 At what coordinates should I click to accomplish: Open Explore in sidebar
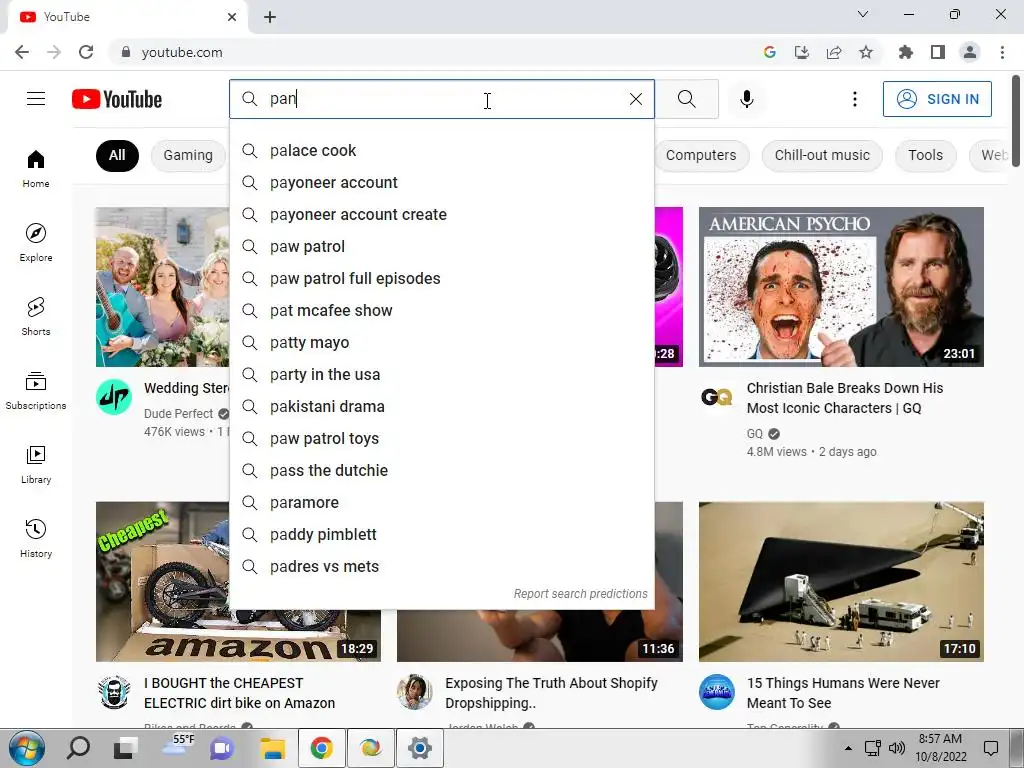click(x=36, y=242)
